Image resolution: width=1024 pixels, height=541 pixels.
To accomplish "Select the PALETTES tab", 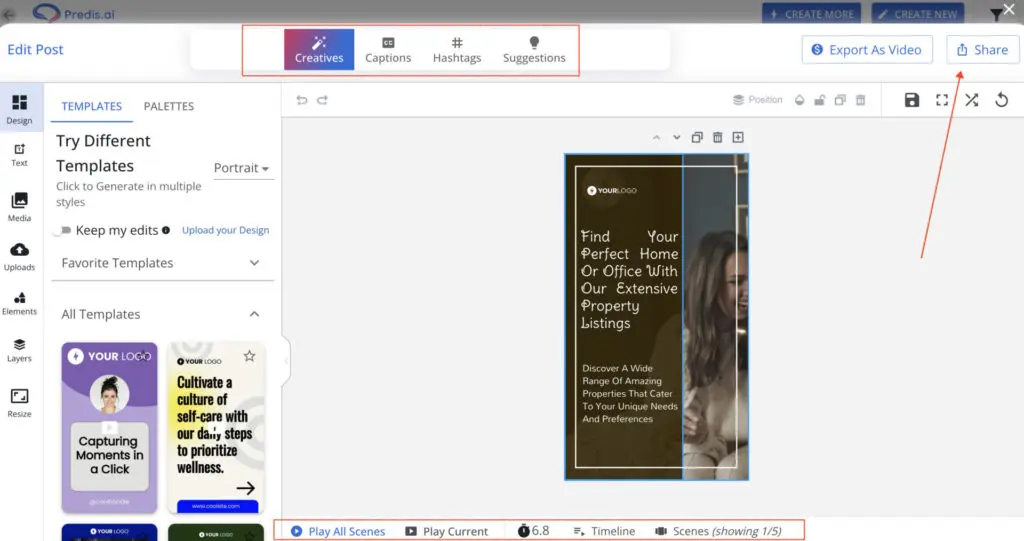I will click(168, 106).
